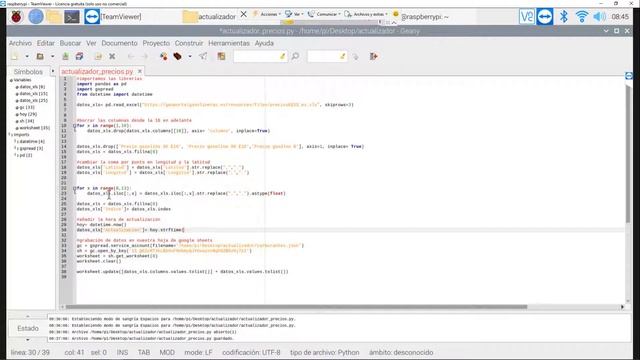Select the hoy [29] symbol
The width and height of the screenshot is (640, 360).
(x=27, y=114)
